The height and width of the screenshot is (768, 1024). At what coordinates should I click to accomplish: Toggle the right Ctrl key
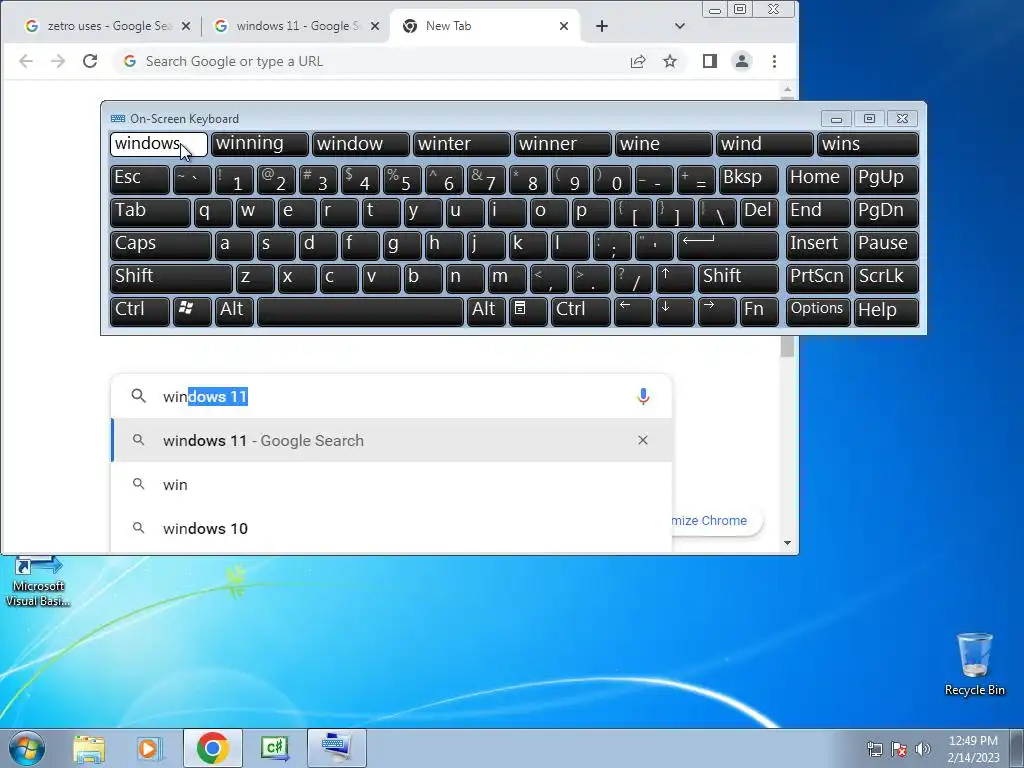581,310
